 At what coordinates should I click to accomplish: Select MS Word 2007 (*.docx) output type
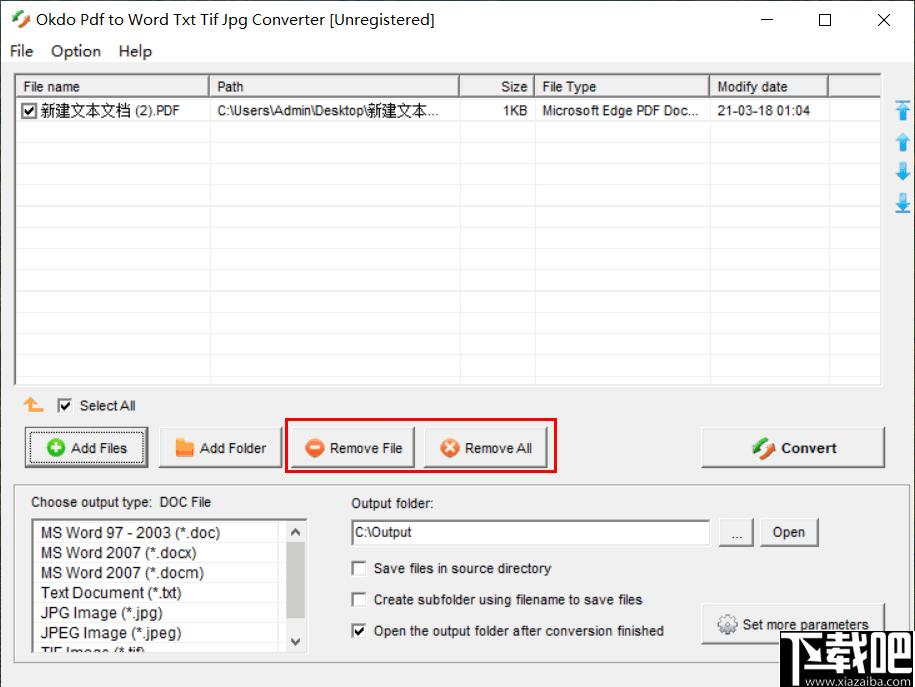tap(156, 553)
